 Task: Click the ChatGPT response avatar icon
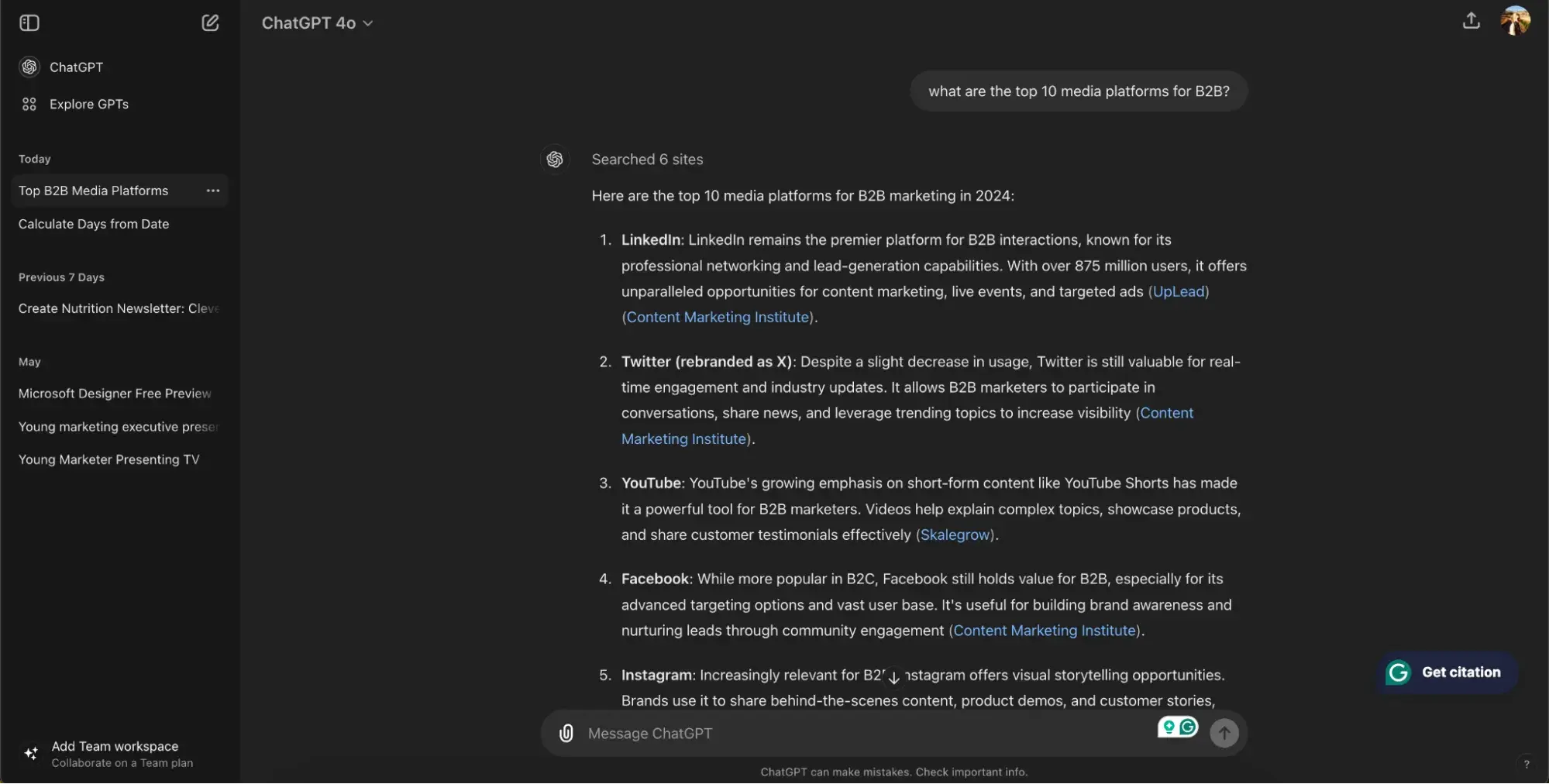[x=555, y=160]
